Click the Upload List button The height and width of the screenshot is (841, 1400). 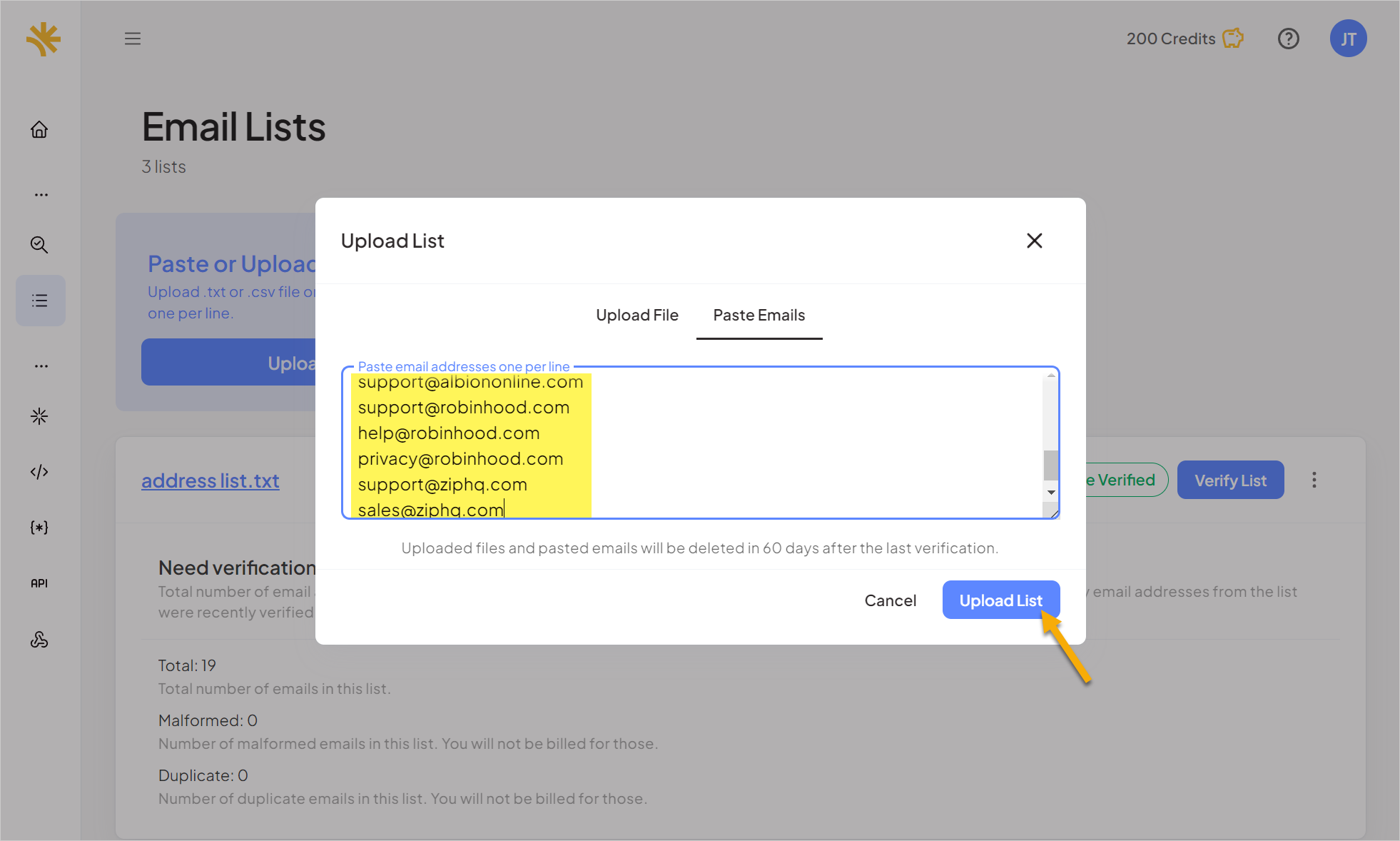tap(1001, 599)
